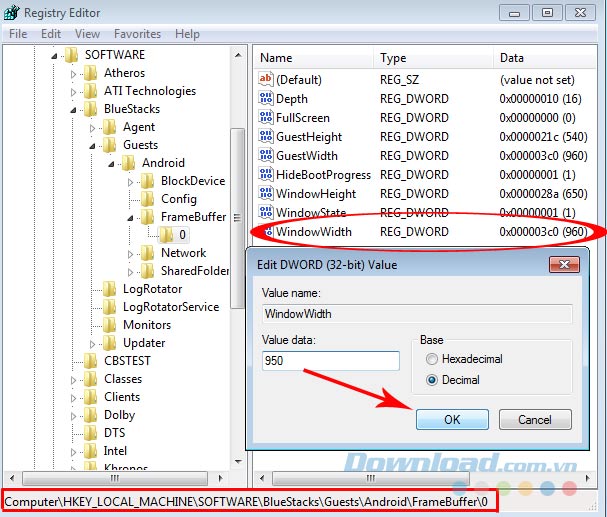
Task: Sort values by the Data column header
Action: (x=545, y=58)
